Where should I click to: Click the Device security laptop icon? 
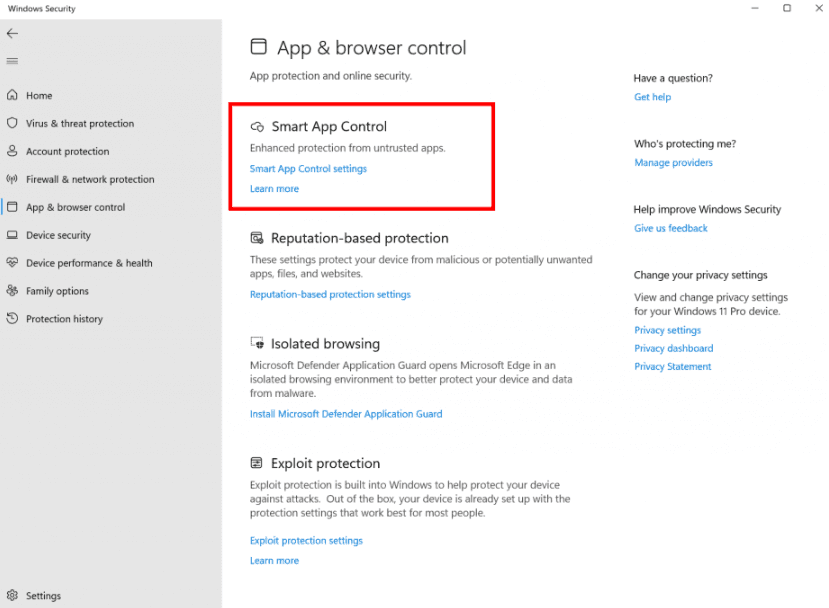click(12, 235)
